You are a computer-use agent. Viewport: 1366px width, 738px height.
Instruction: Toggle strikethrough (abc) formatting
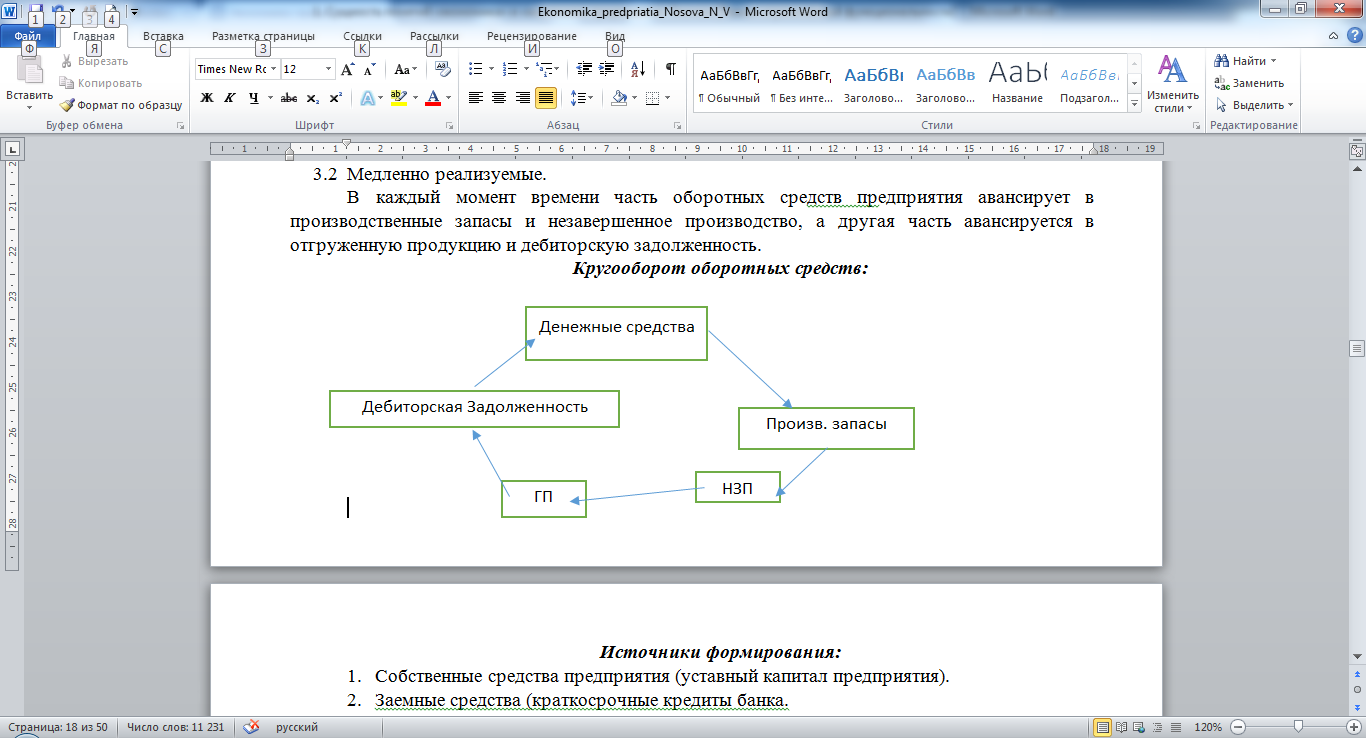(289, 97)
